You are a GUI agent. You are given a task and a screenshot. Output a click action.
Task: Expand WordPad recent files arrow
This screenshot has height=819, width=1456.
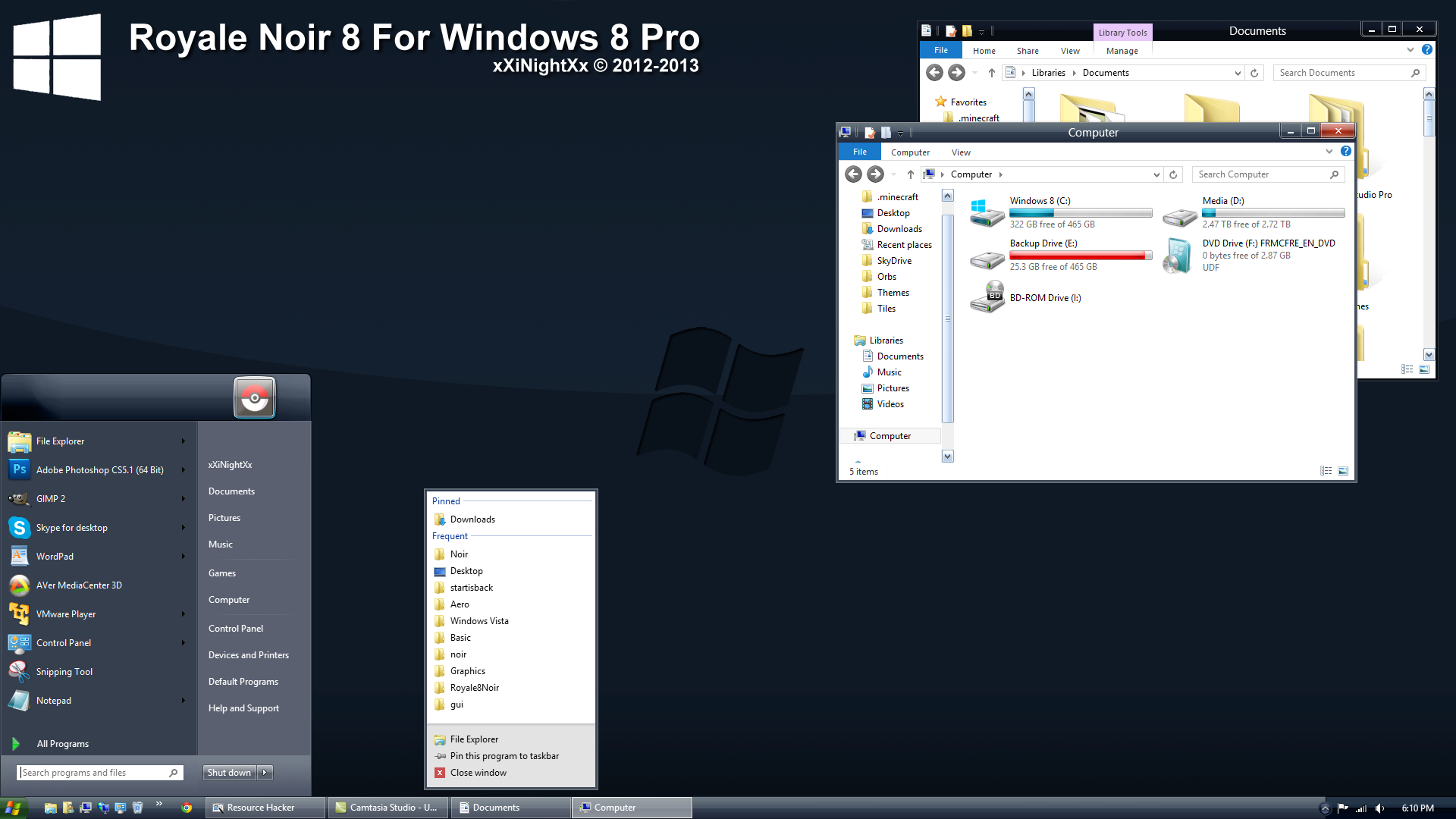pos(183,556)
